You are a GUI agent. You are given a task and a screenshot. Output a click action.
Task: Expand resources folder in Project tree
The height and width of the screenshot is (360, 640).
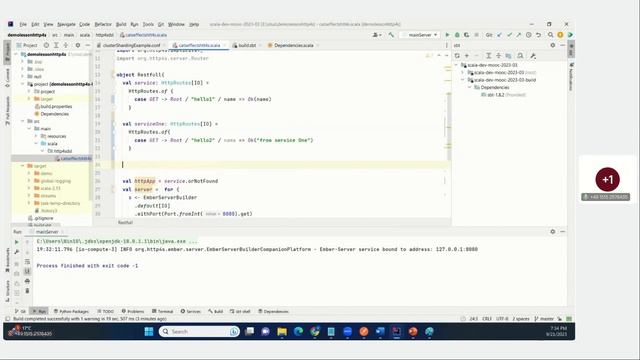point(36,136)
